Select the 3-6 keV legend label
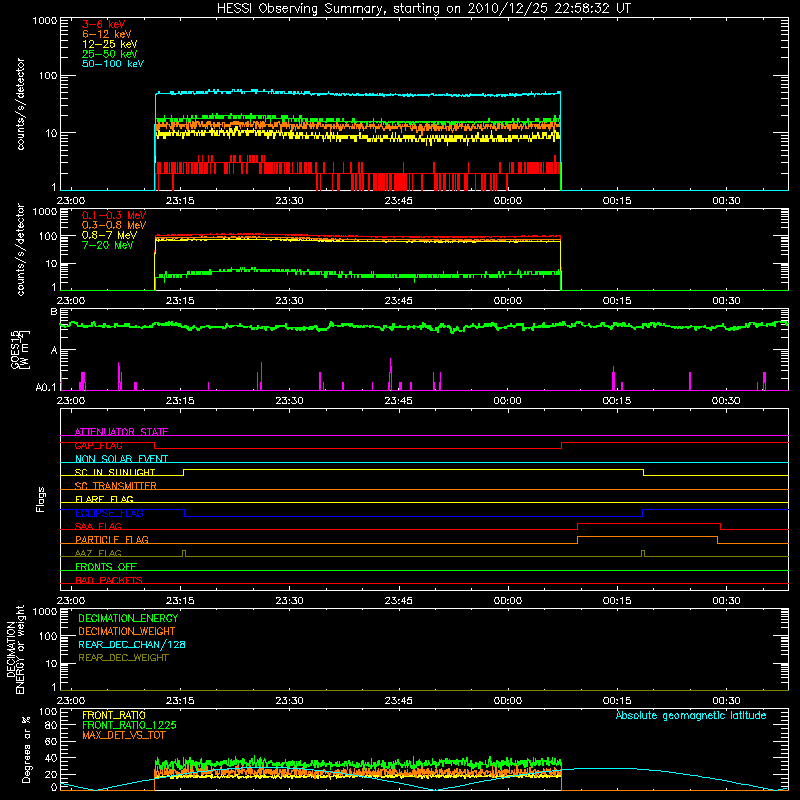Screen dimensions: 800x800 tap(104, 24)
